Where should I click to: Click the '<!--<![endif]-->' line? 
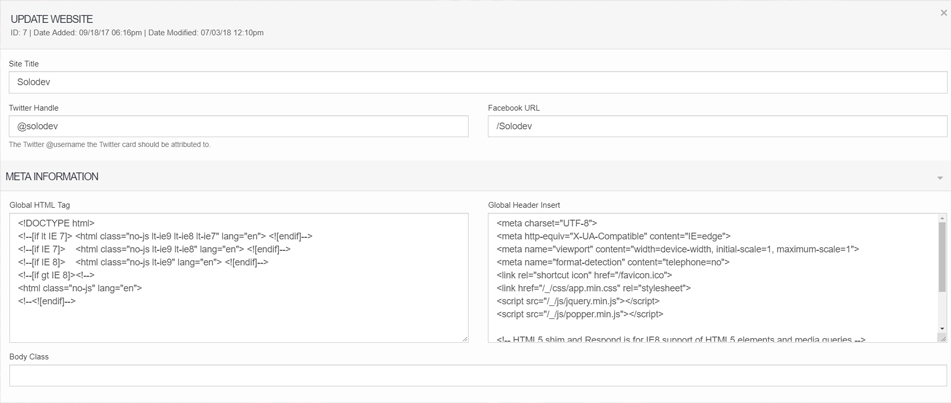(47, 301)
